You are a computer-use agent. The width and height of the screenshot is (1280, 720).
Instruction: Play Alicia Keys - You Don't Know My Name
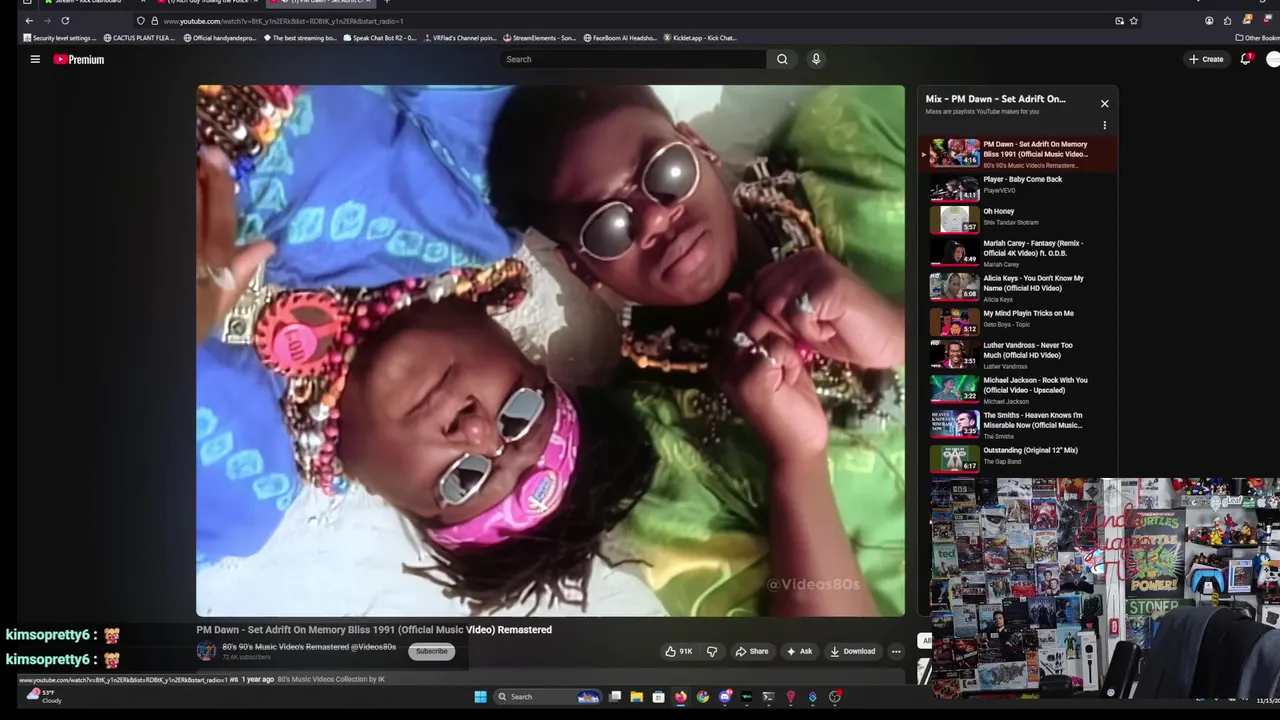click(x=1018, y=287)
